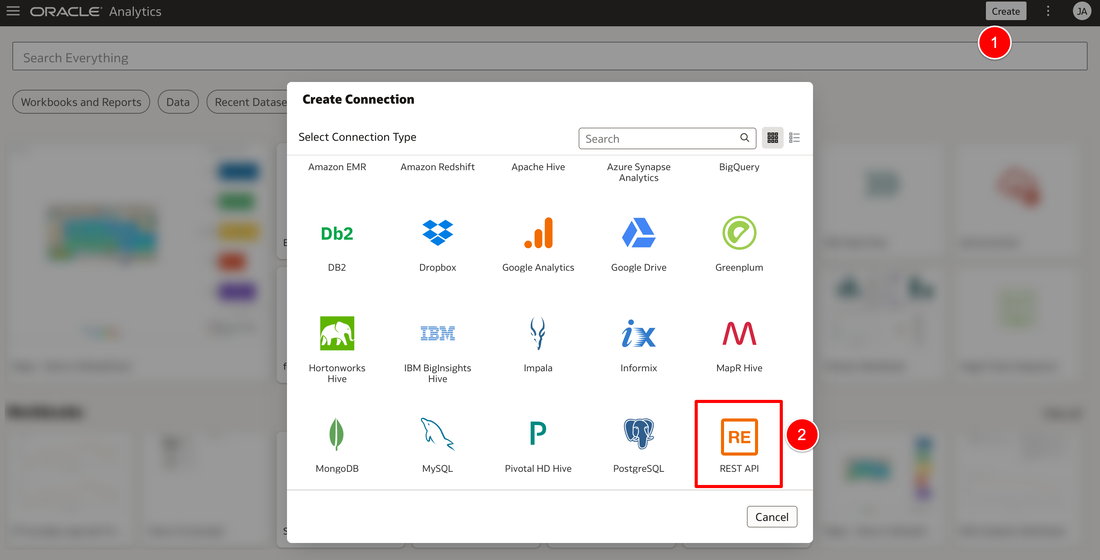This screenshot has height=560, width=1100.
Task: Select the Apache Hive label
Action: point(538,167)
